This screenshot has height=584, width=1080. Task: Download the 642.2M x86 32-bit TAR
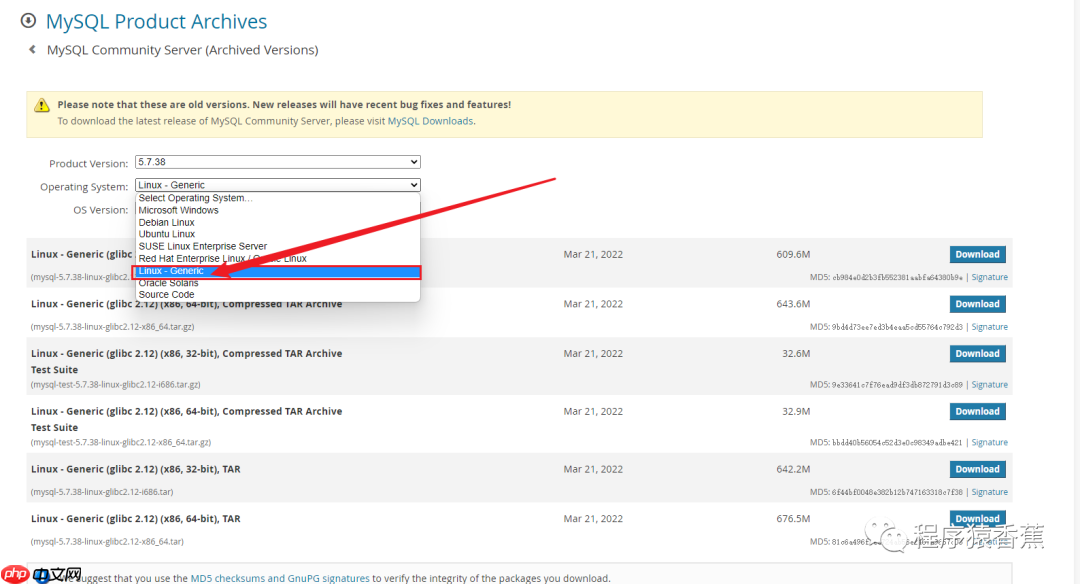(977, 469)
